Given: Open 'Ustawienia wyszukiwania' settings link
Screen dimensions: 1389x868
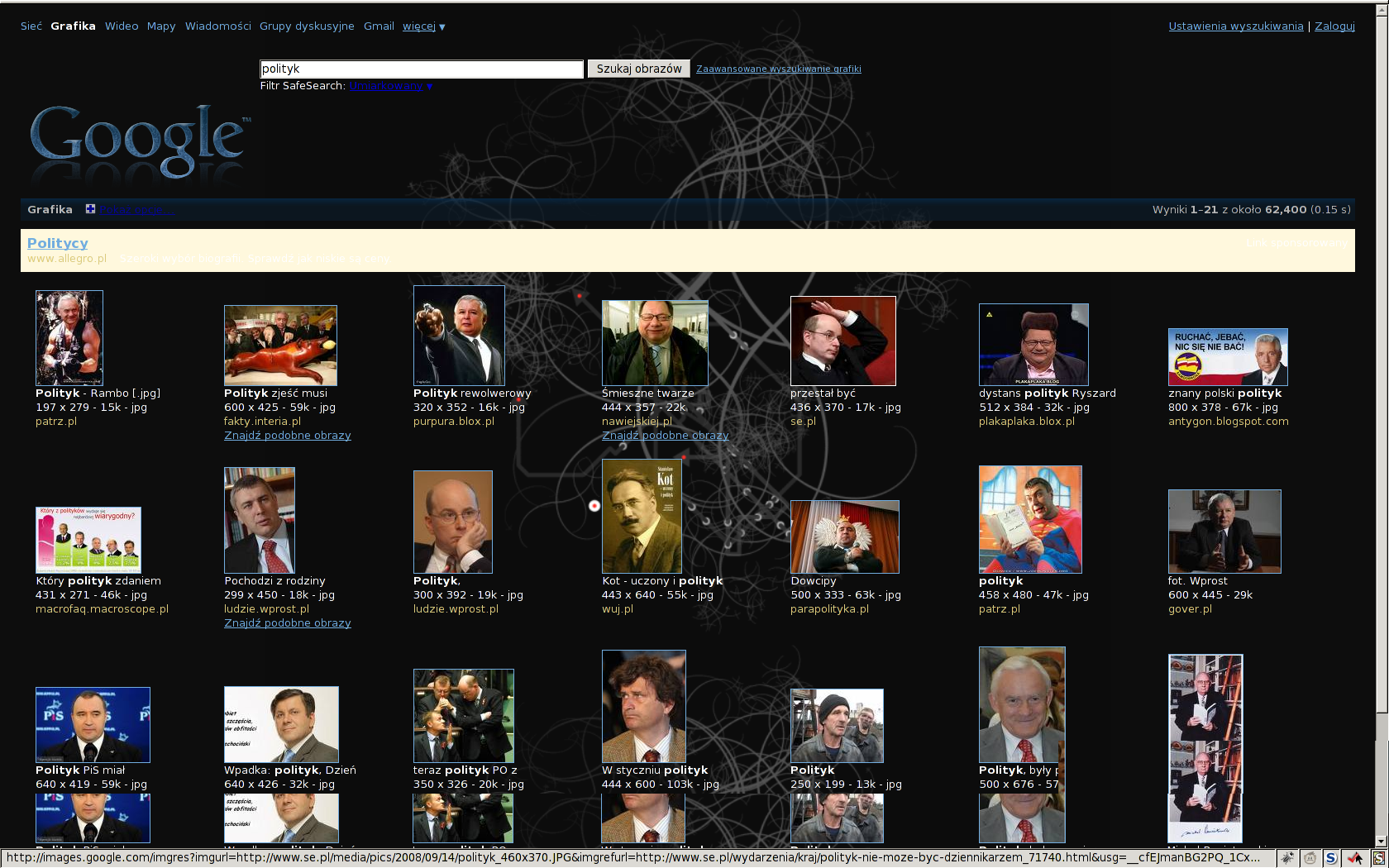Looking at the screenshot, I should tap(1235, 26).
